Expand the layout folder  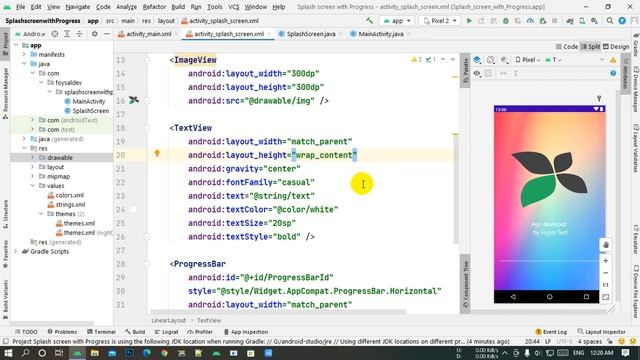point(33,167)
